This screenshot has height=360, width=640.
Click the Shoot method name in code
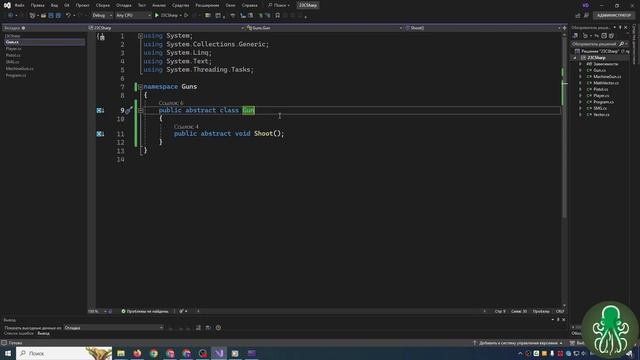pos(263,133)
